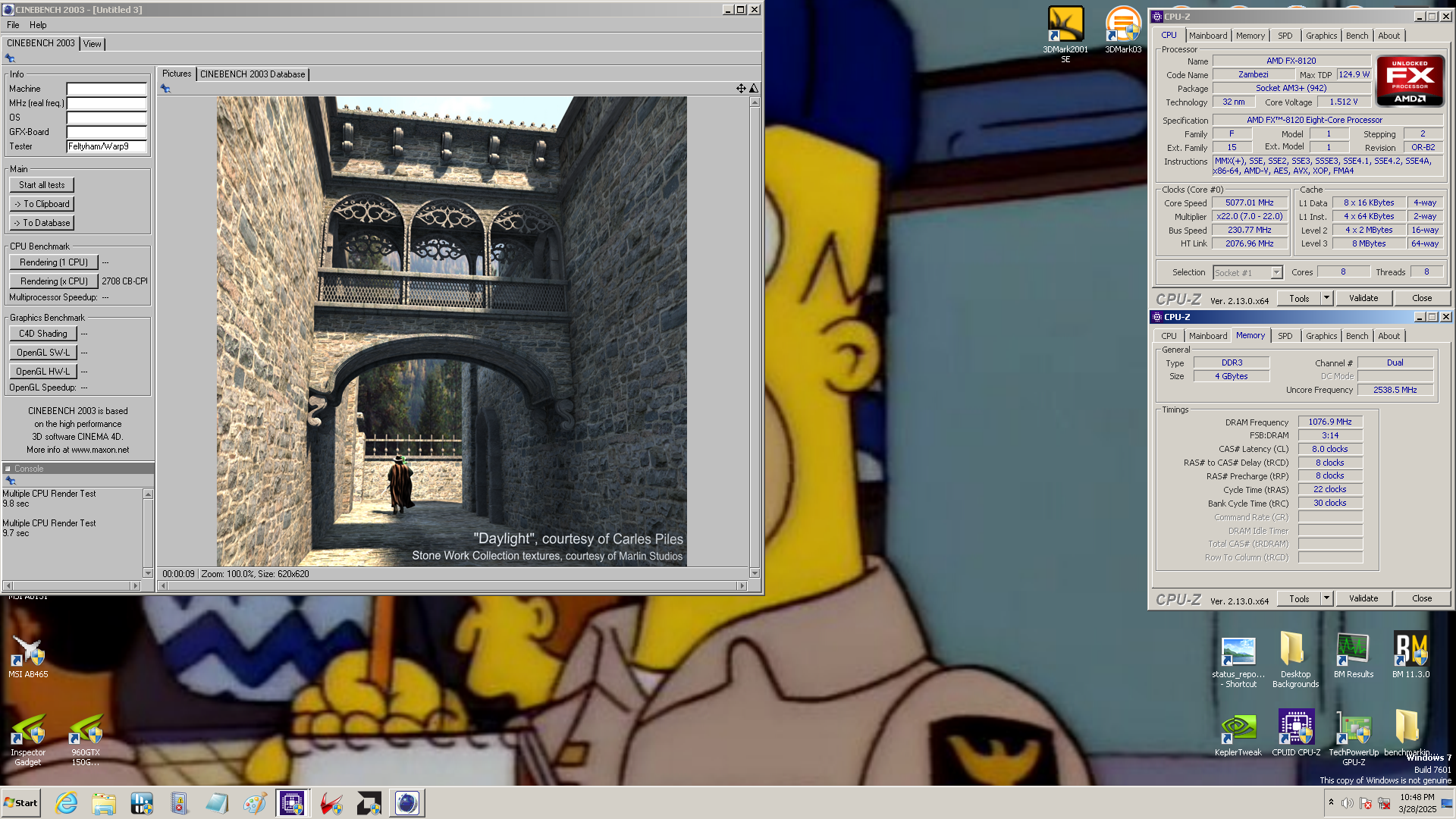Click To Clipboard button
The width and height of the screenshot is (1456, 819).
tap(42, 204)
